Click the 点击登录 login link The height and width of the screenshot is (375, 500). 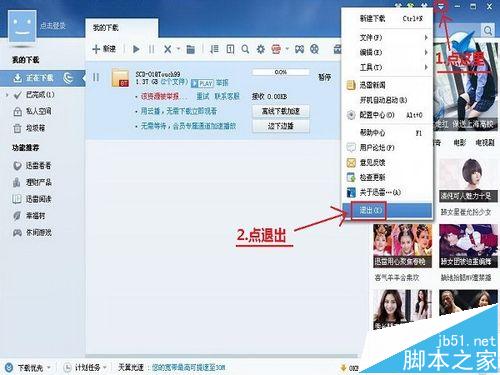tap(53, 25)
